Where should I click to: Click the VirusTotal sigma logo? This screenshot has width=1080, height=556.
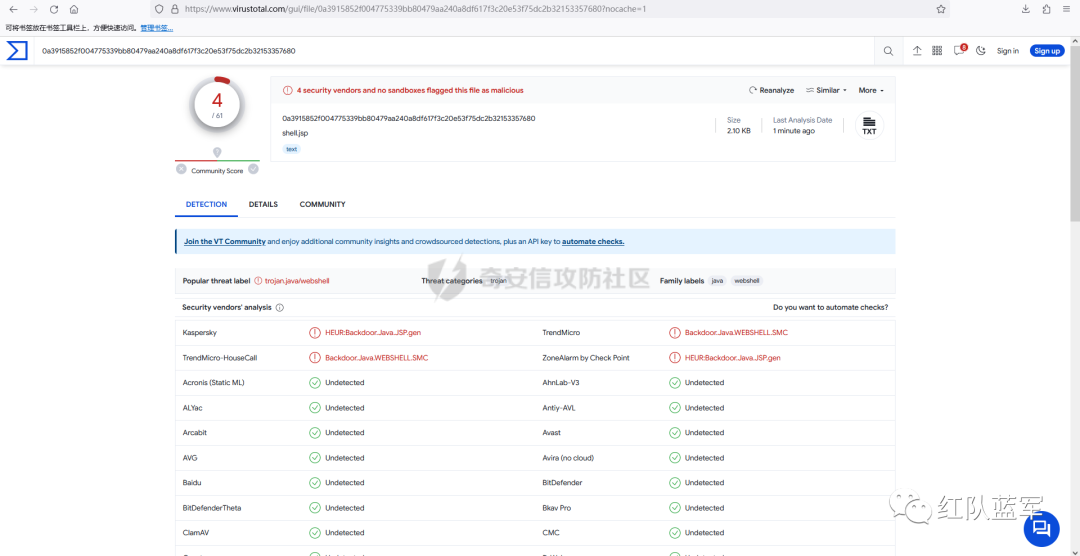[x=17, y=50]
